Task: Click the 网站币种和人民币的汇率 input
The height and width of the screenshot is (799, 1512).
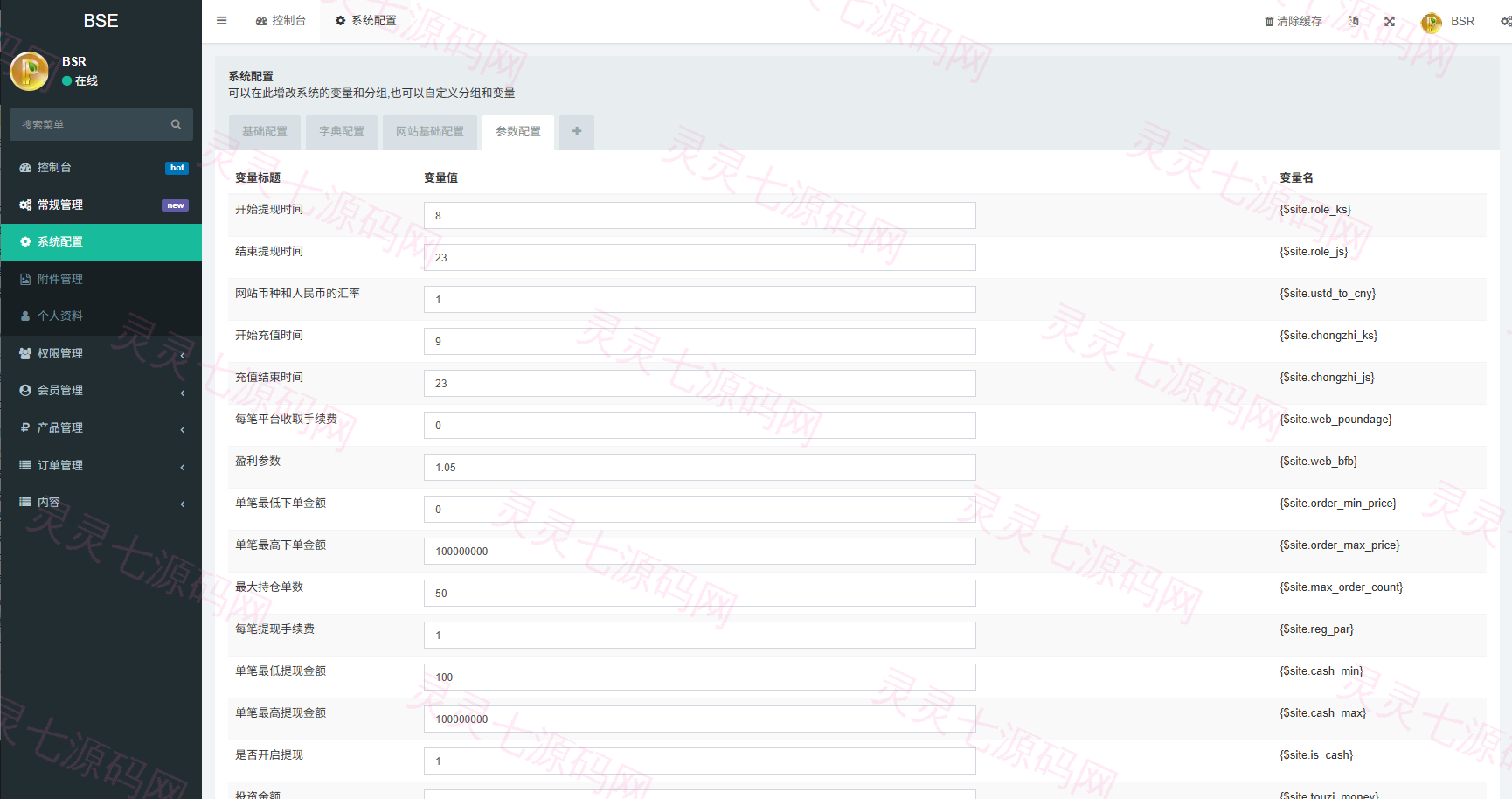Action: click(700, 300)
